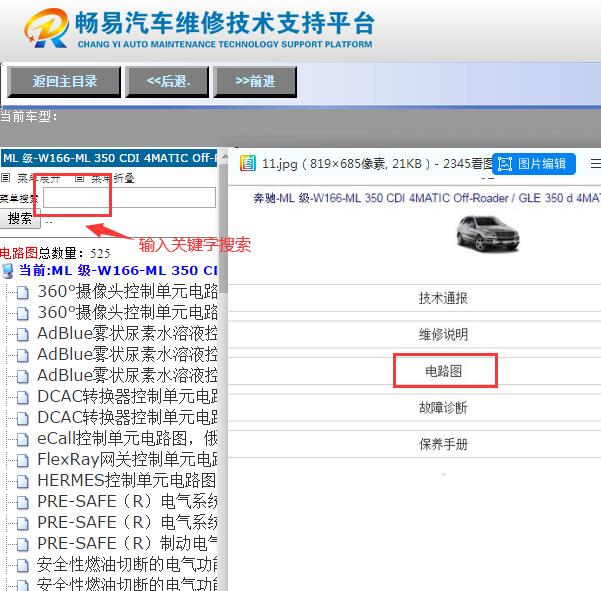This screenshot has width=601, height=591.
Task: Open FlexRay网关控制单元 circuit entry
Action: [127, 460]
